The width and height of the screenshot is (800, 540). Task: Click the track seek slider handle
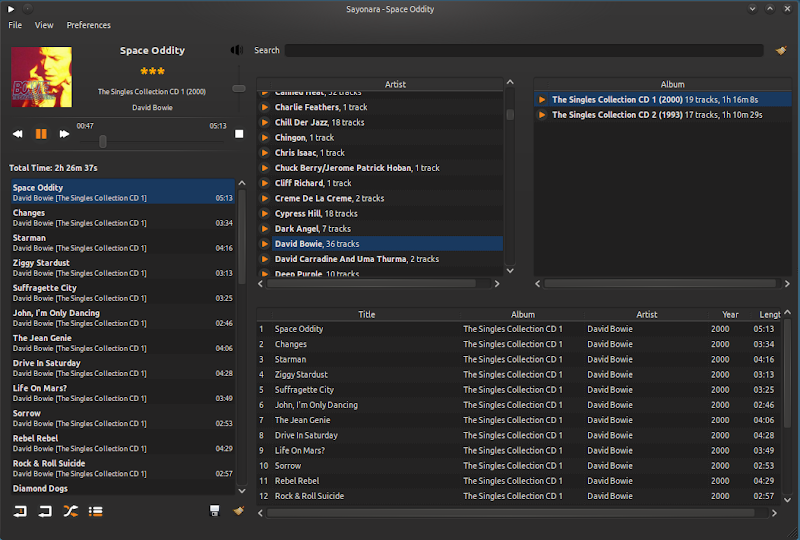(103, 141)
